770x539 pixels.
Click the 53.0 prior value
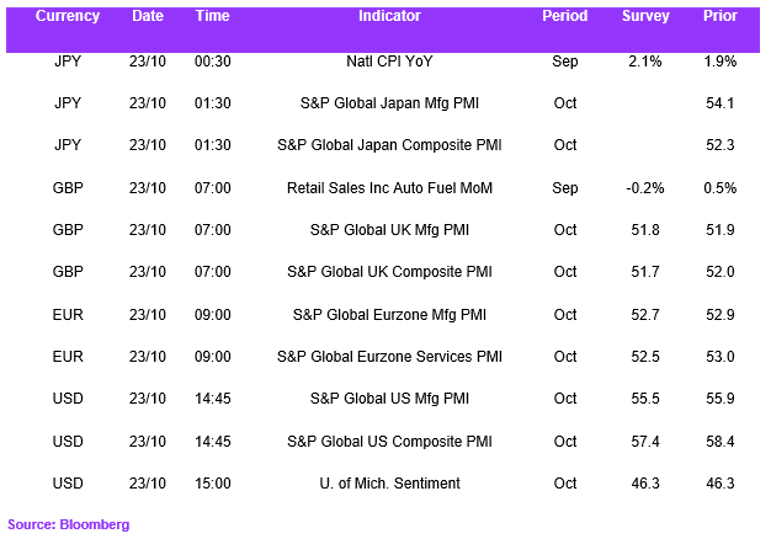coord(720,357)
